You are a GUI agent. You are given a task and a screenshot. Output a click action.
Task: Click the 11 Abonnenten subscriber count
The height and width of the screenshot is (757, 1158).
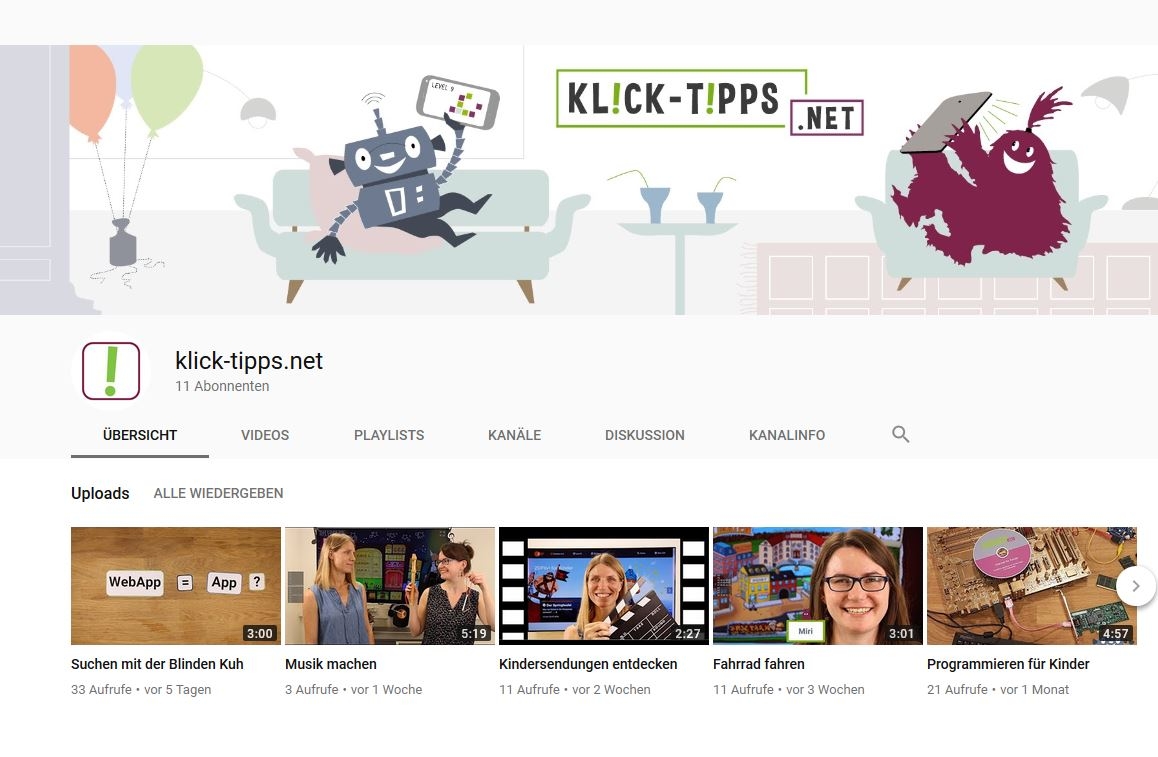tap(222, 386)
